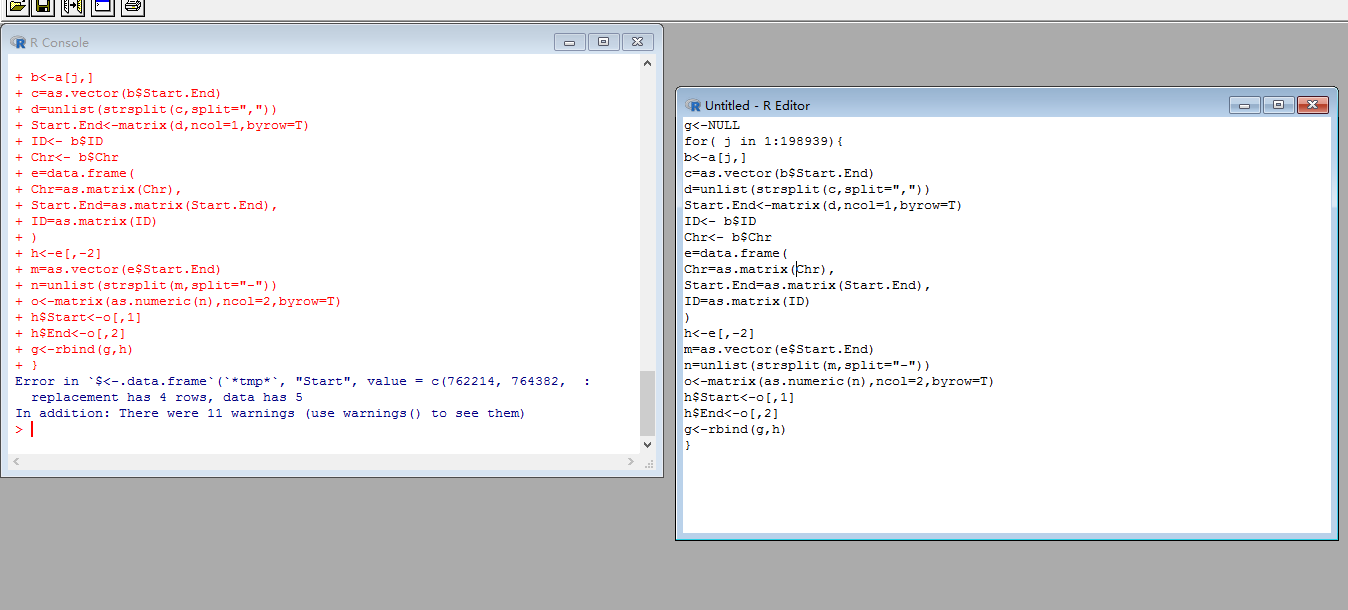Image resolution: width=1348 pixels, height=610 pixels.
Task: Click '+ ID=as.matrix(ID)' in R Console
Action: pos(86,221)
